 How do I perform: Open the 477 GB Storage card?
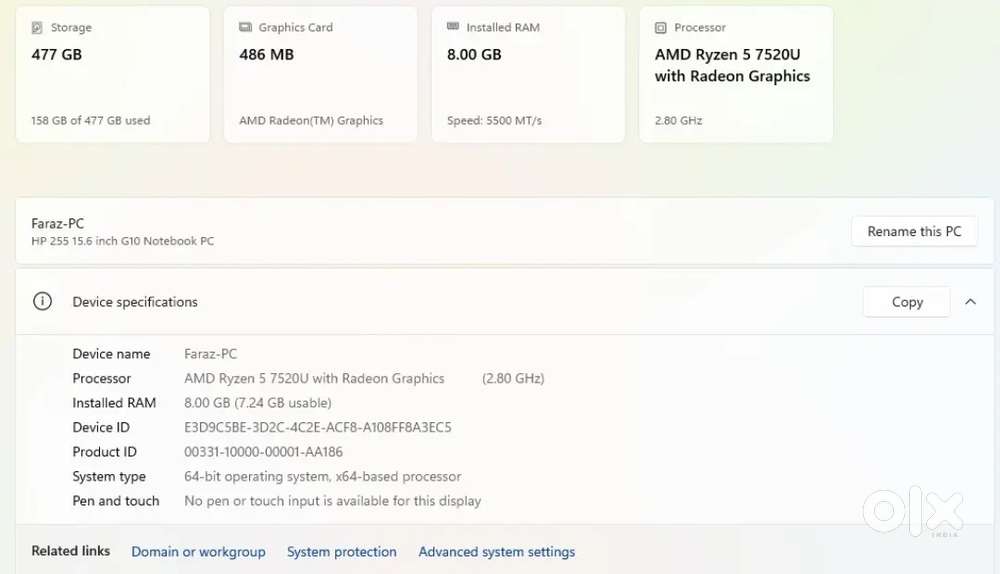113,74
